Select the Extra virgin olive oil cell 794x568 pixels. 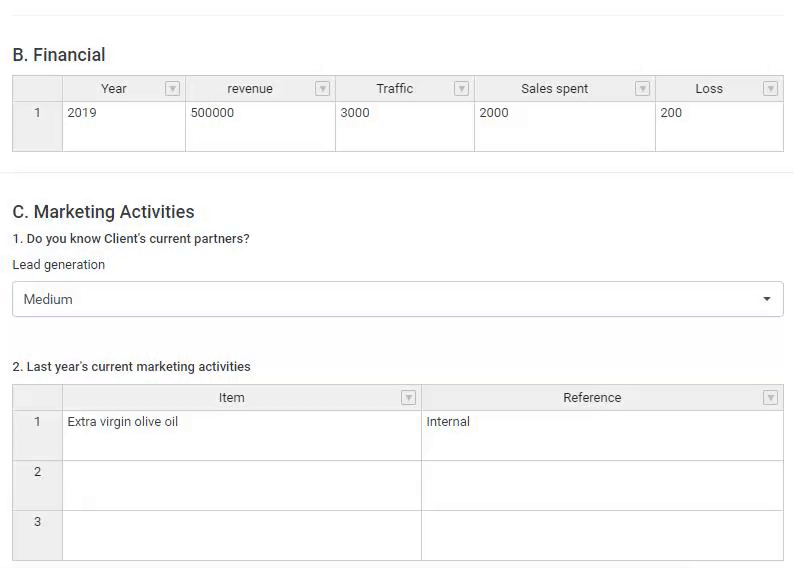pyautogui.click(x=242, y=435)
